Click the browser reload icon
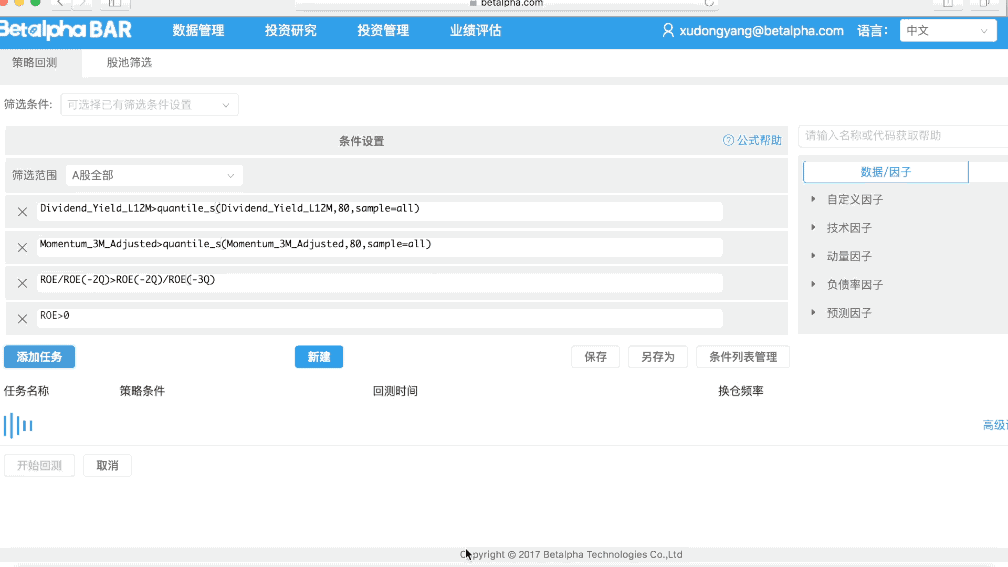 click(x=709, y=3)
